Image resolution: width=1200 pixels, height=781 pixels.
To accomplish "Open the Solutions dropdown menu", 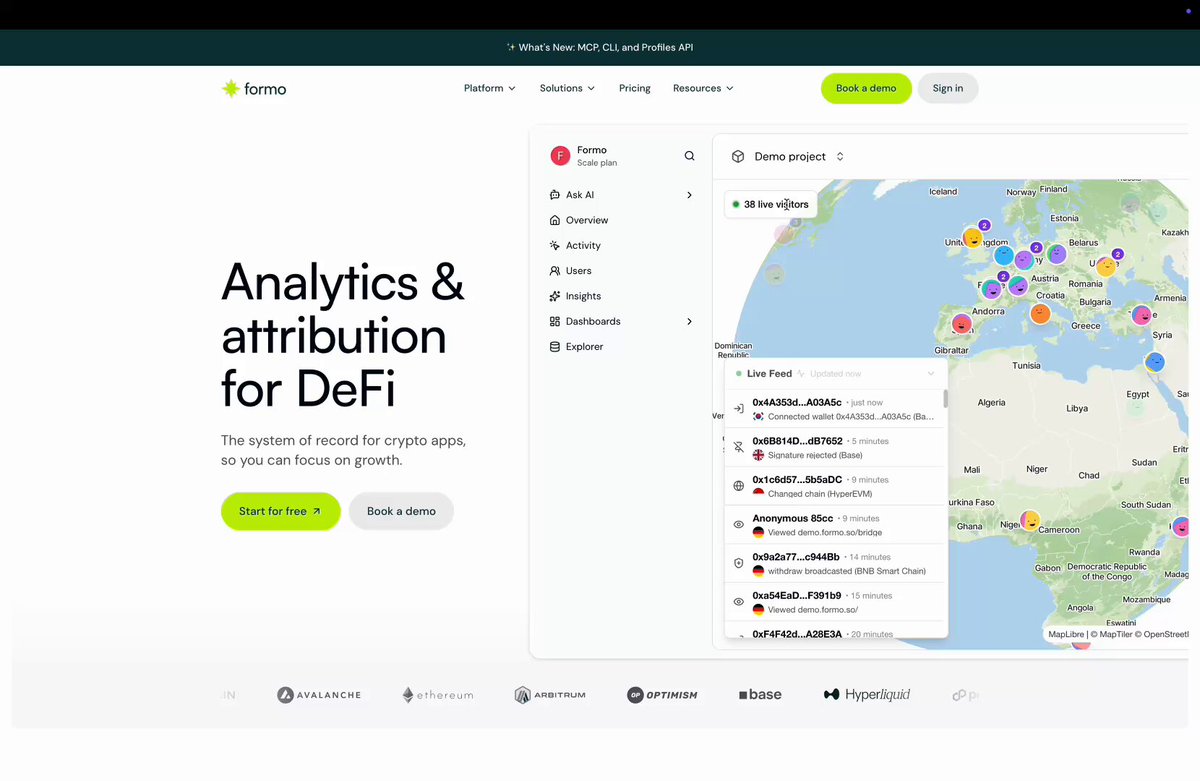I will click(x=567, y=88).
